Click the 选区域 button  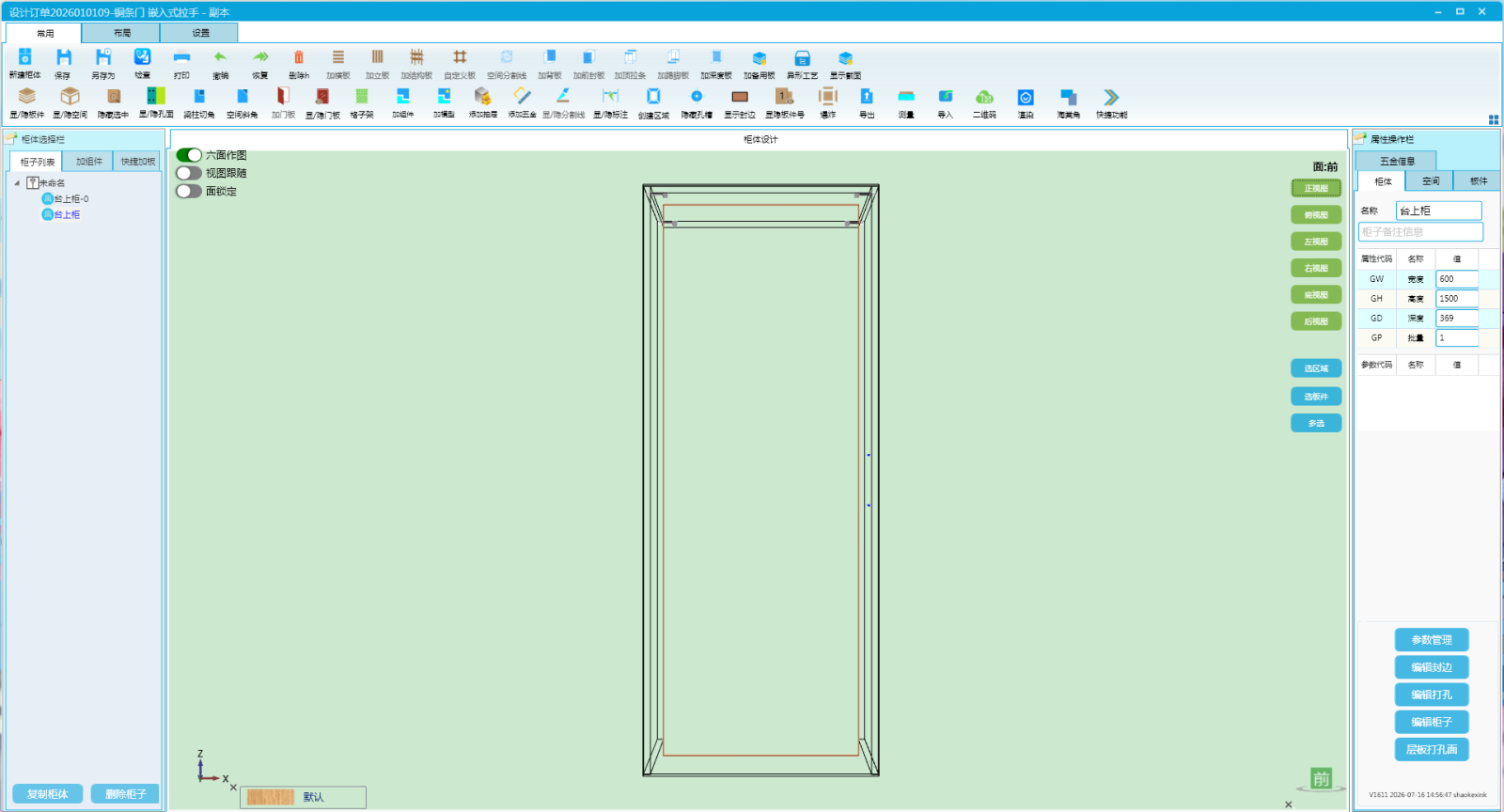[1316, 368]
